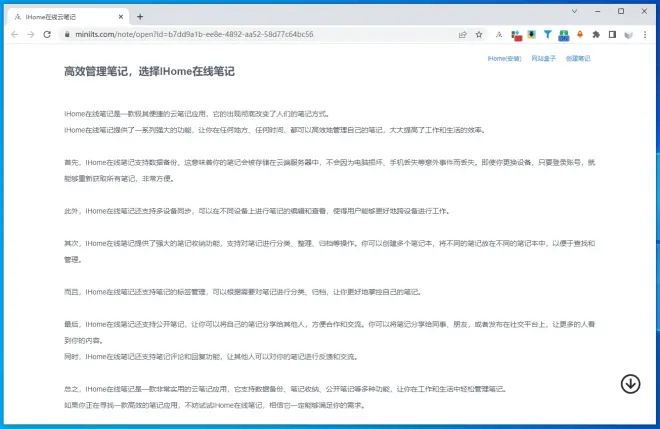
Task: Click the scroll-down arrow circle button
Action: [x=630, y=384]
